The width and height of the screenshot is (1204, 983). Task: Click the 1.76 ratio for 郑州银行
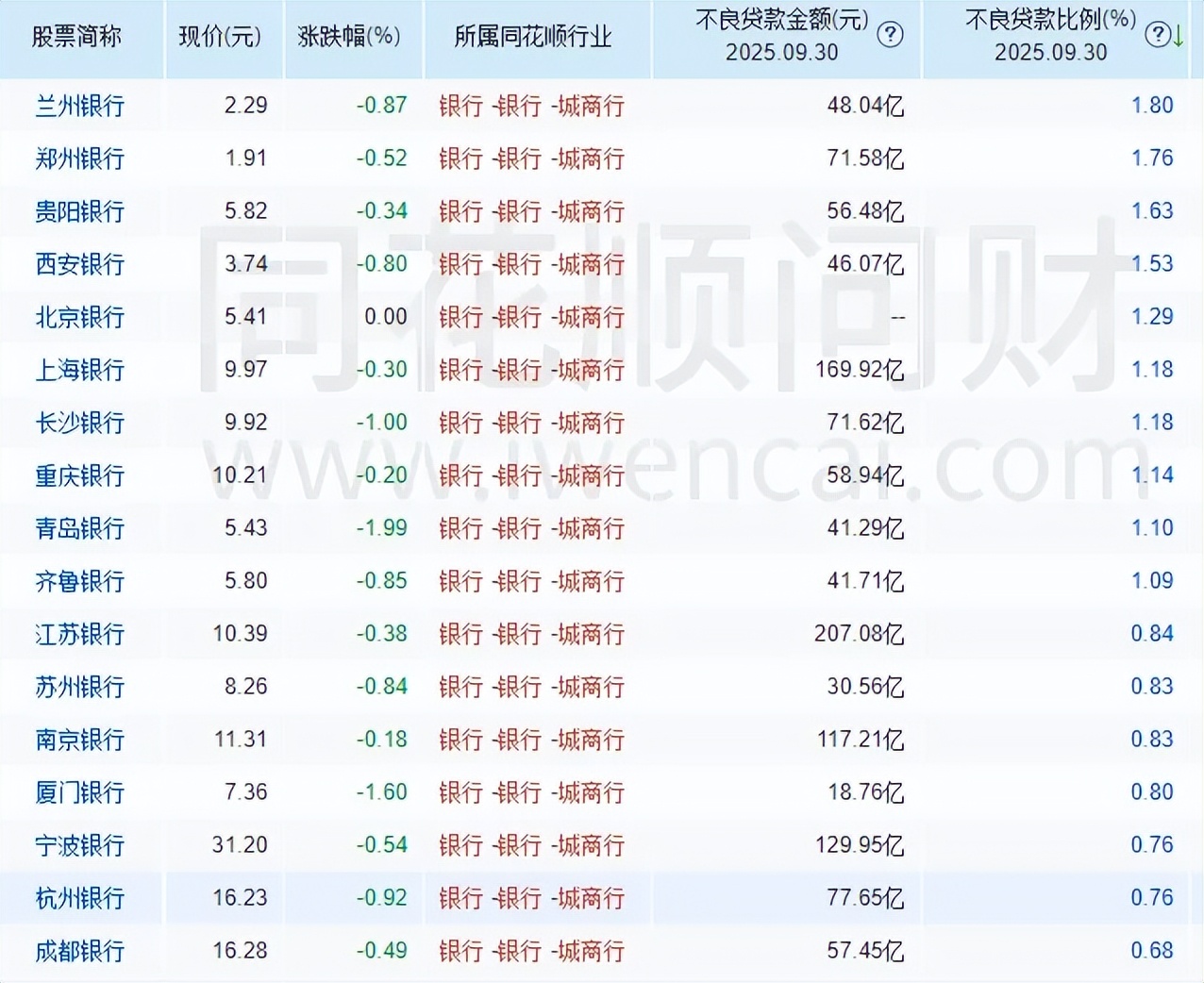coord(1152,158)
